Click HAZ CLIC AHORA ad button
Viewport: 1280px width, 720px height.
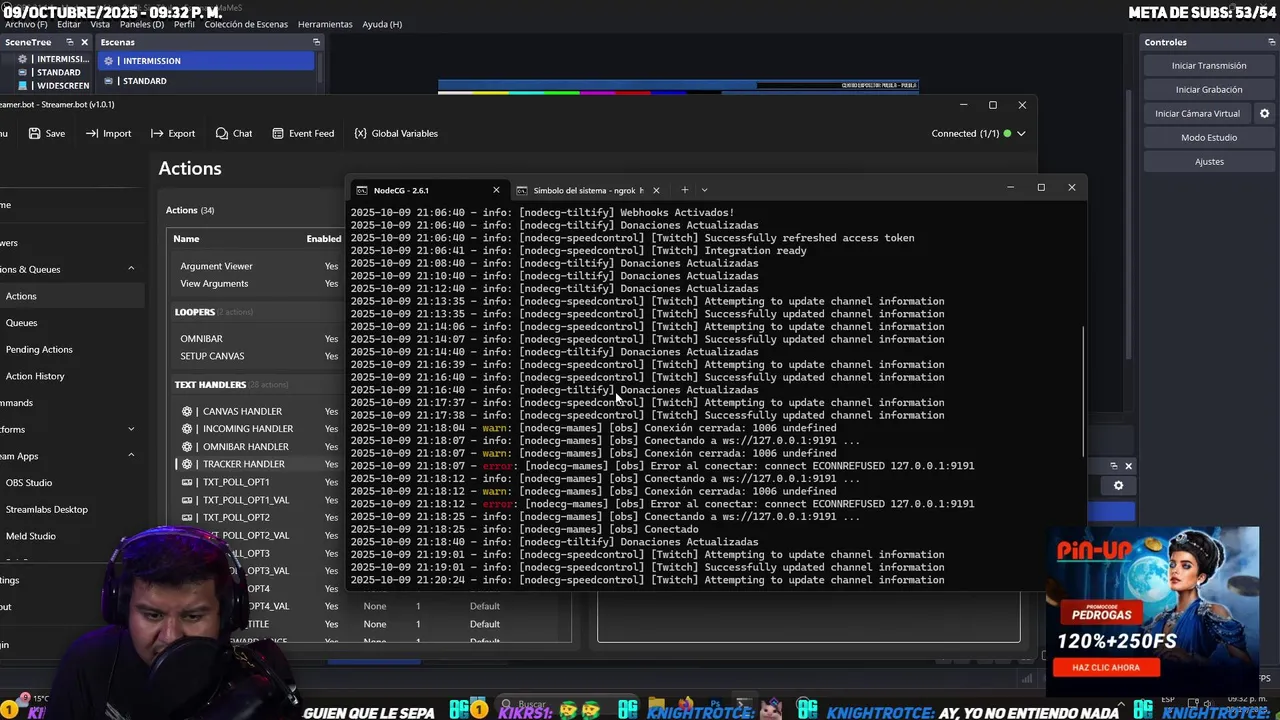tap(1106, 667)
